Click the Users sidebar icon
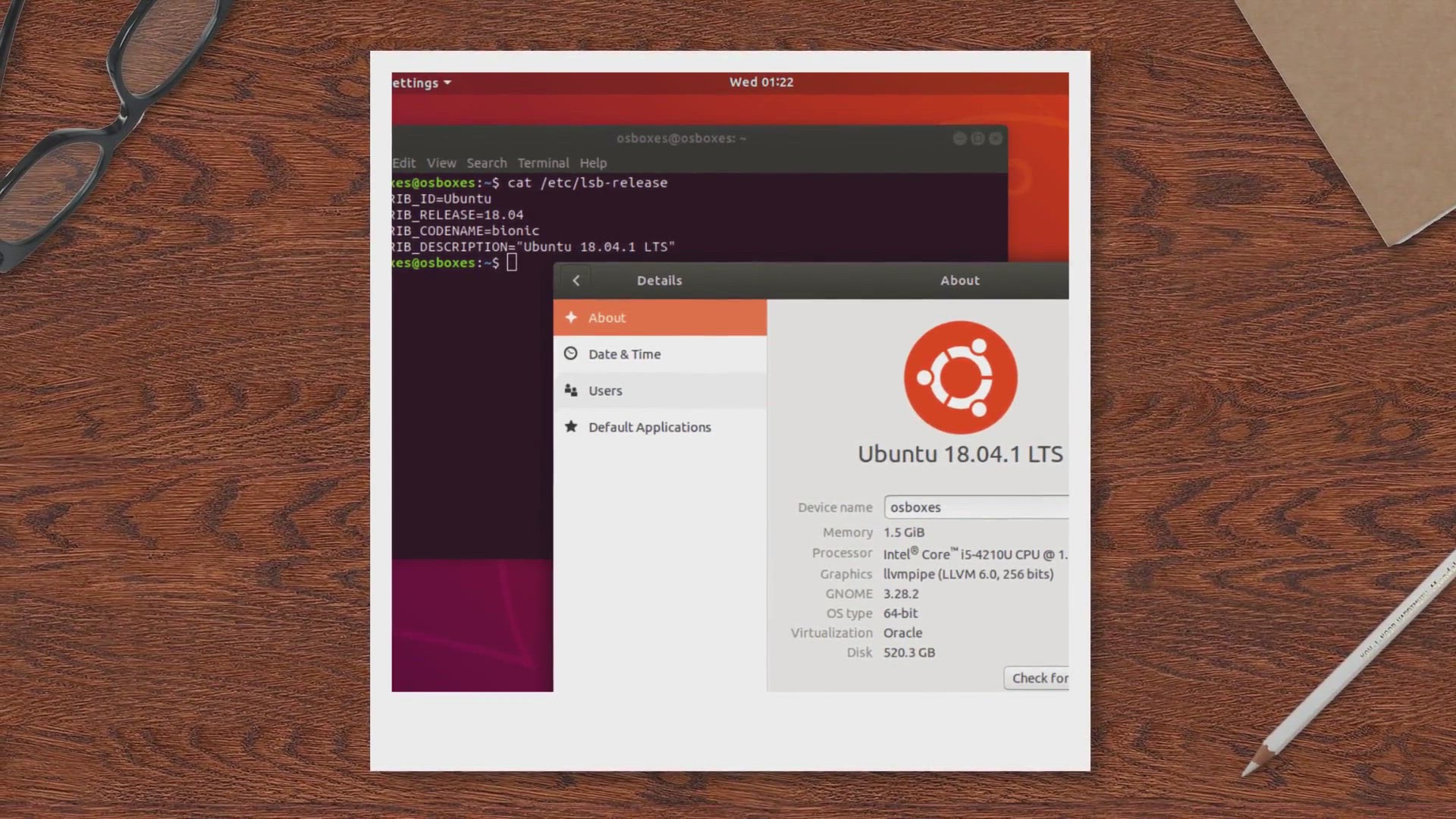This screenshot has height=819, width=1456. pos(571,390)
